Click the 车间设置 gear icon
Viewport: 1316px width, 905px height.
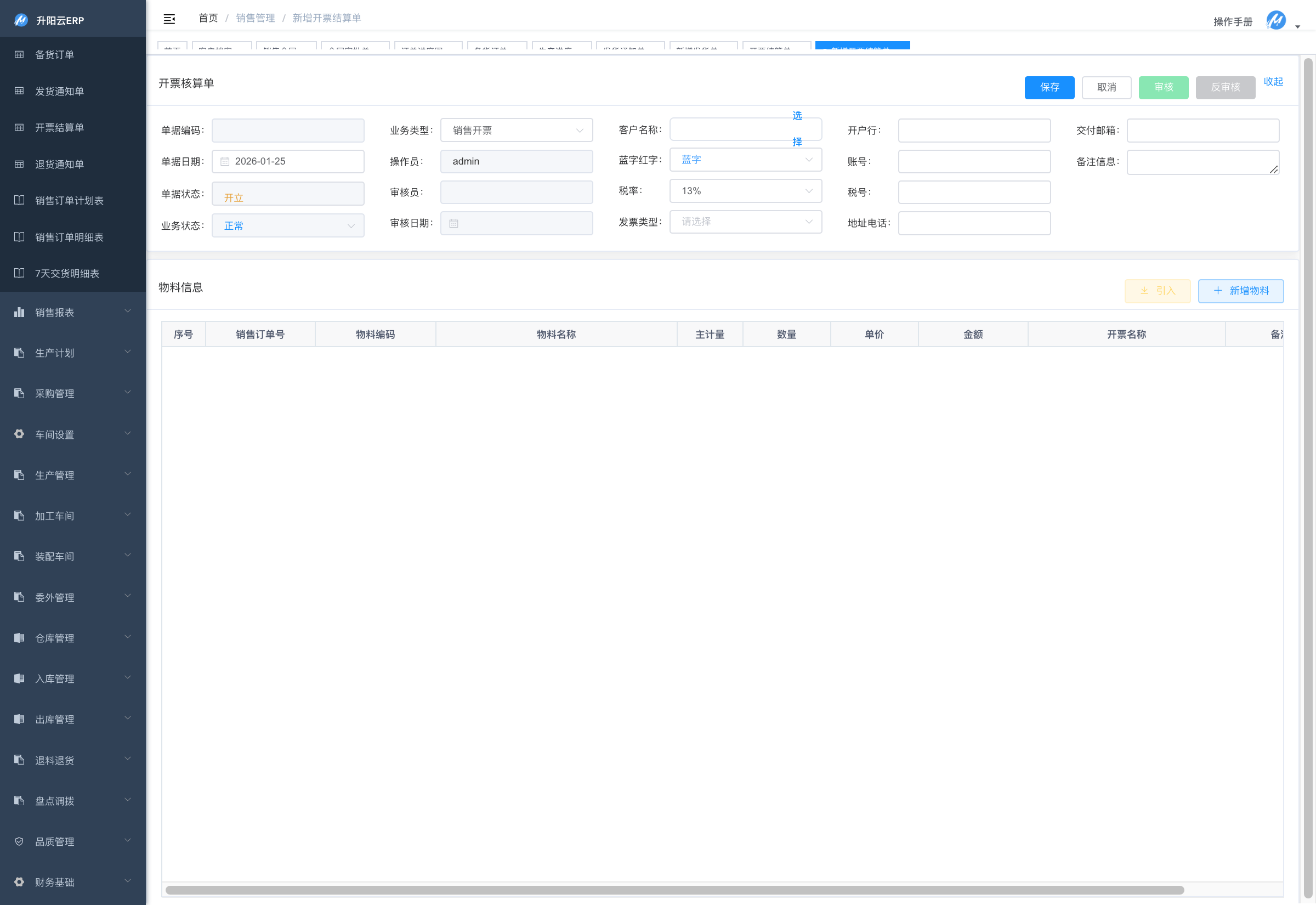(19, 434)
